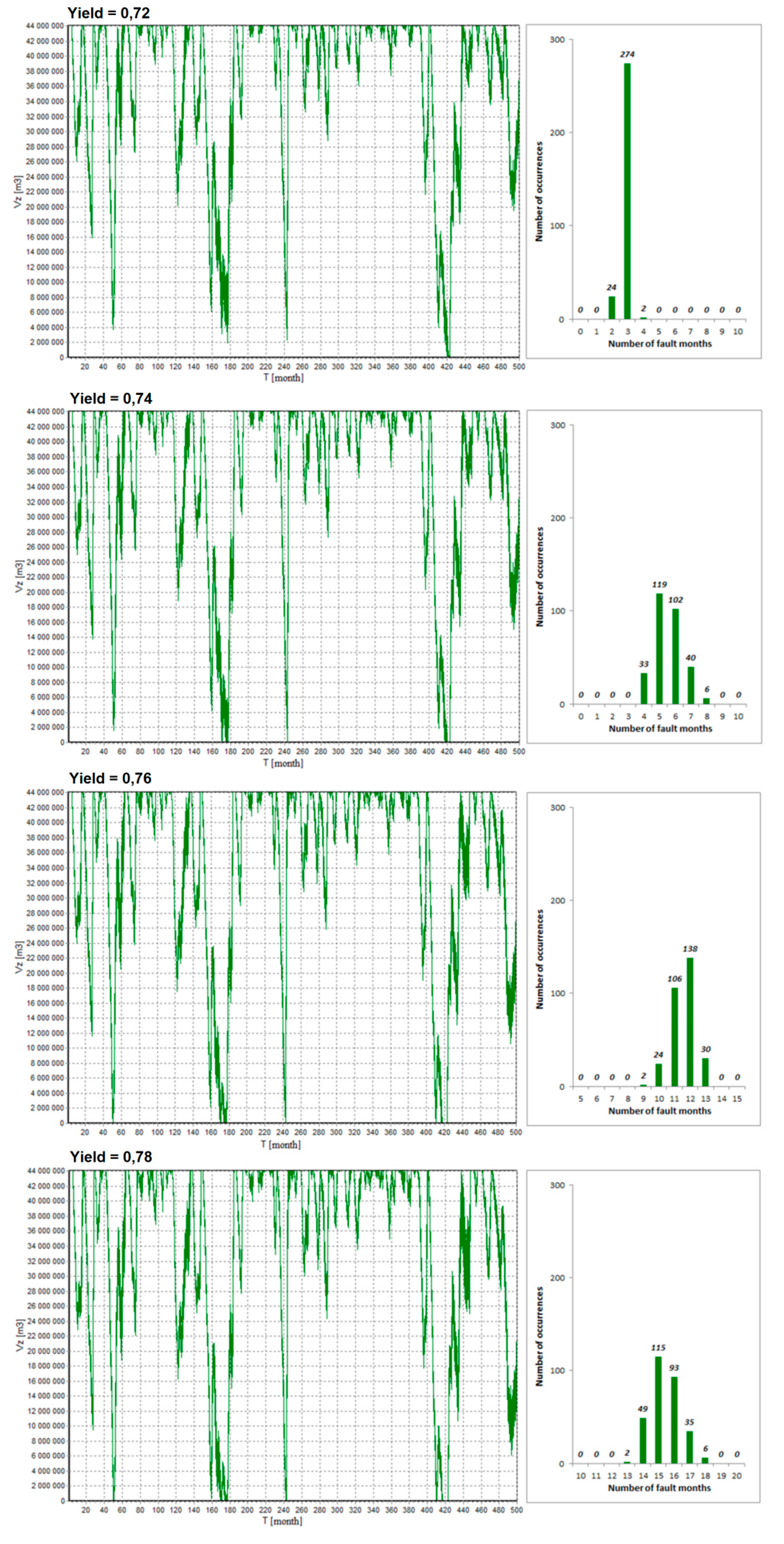The height and width of the screenshot is (1544, 784).
Task: Click the 100 tick on Yield 0,76 histogram axis
Action: click(x=558, y=993)
